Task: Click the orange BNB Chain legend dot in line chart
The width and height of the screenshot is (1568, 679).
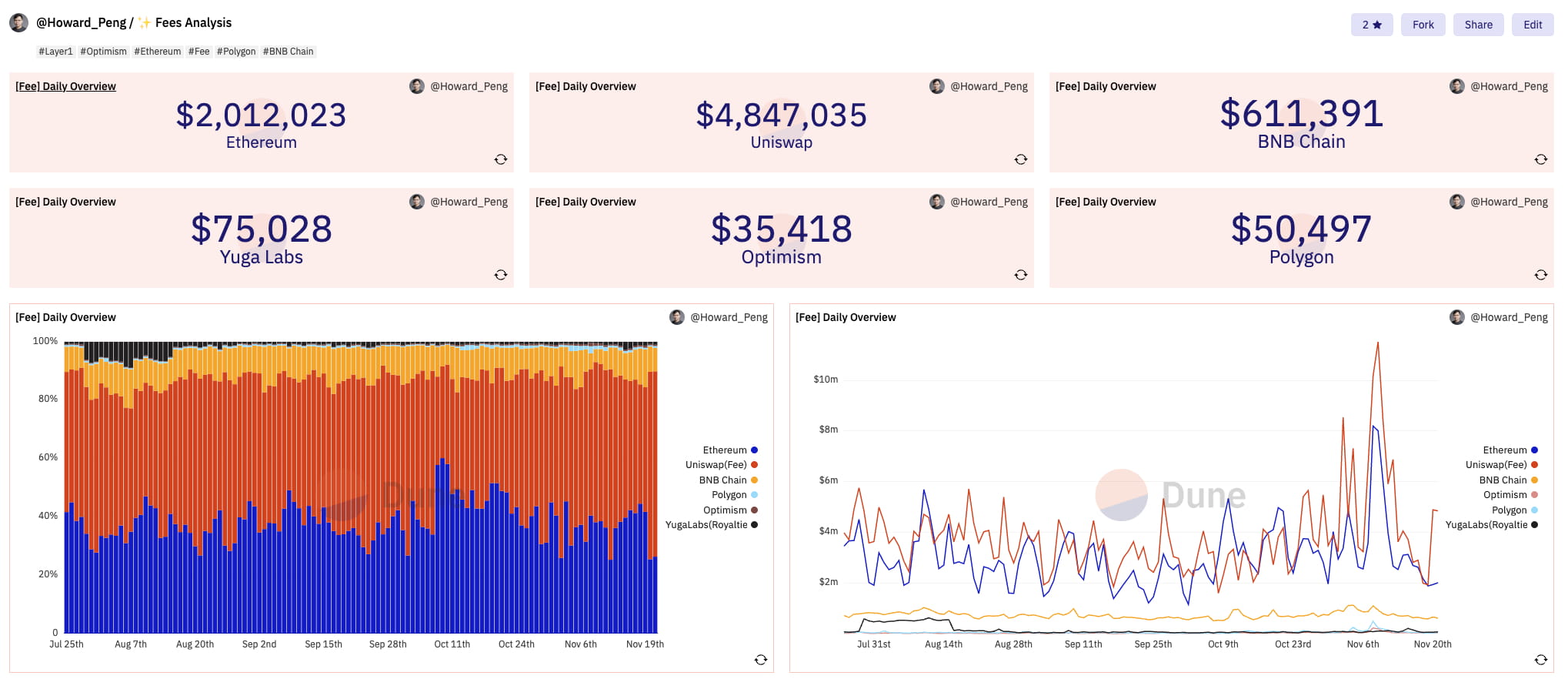Action: 1534,480
